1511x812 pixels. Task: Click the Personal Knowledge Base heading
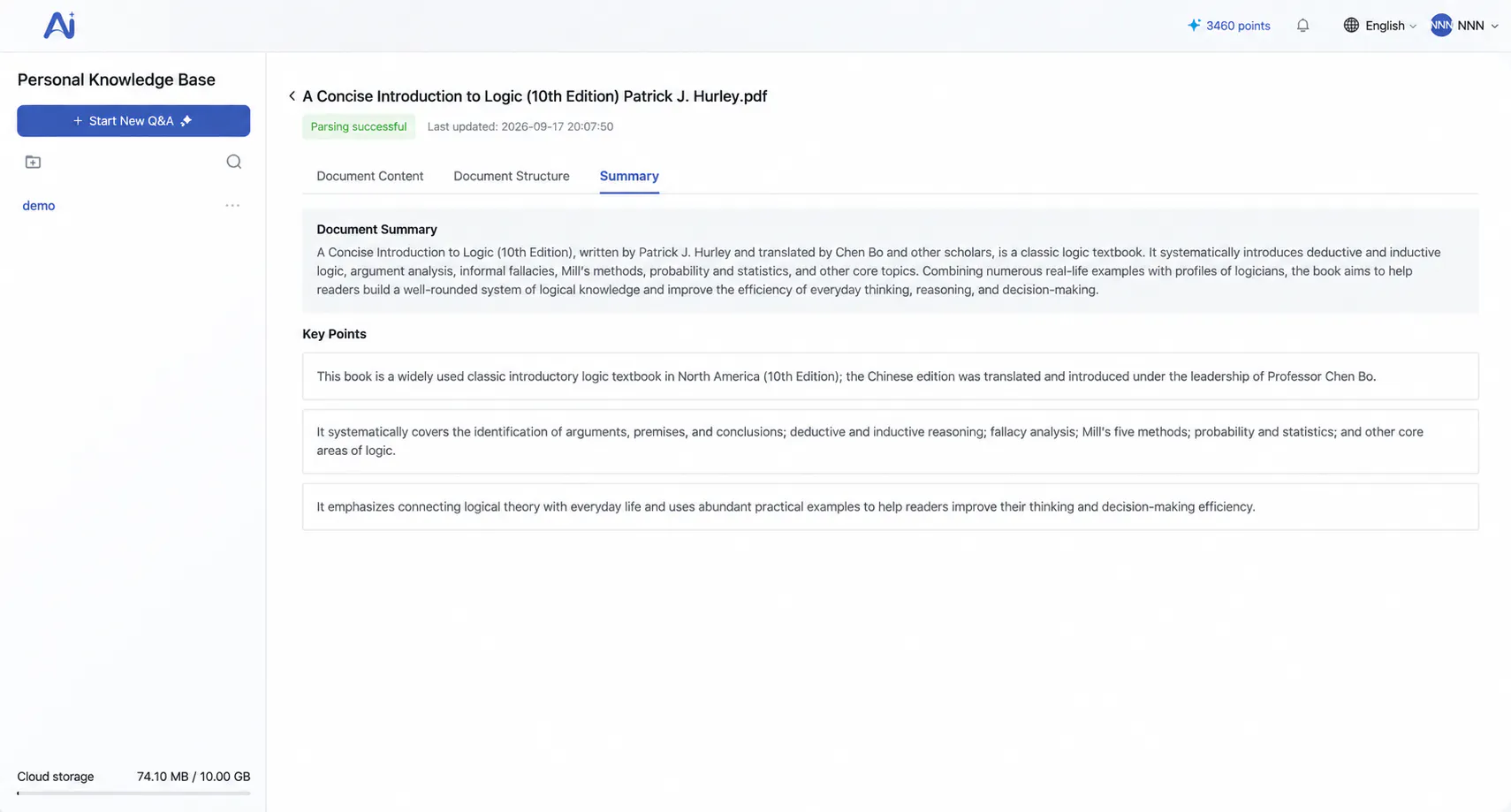coord(117,80)
